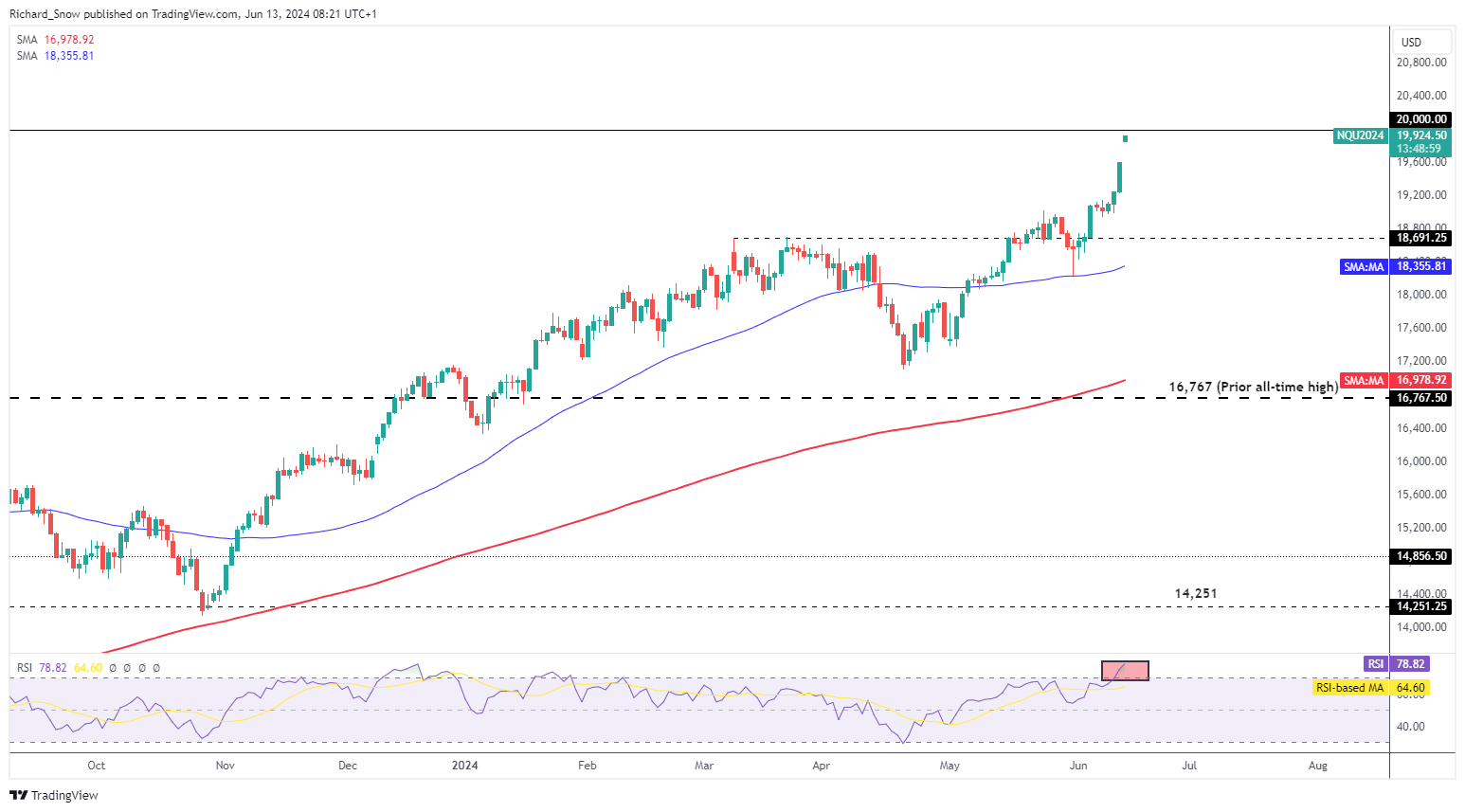This screenshot has height=812, width=1465.
Task: Click the 78.82 RSI value label
Action: (1411, 664)
